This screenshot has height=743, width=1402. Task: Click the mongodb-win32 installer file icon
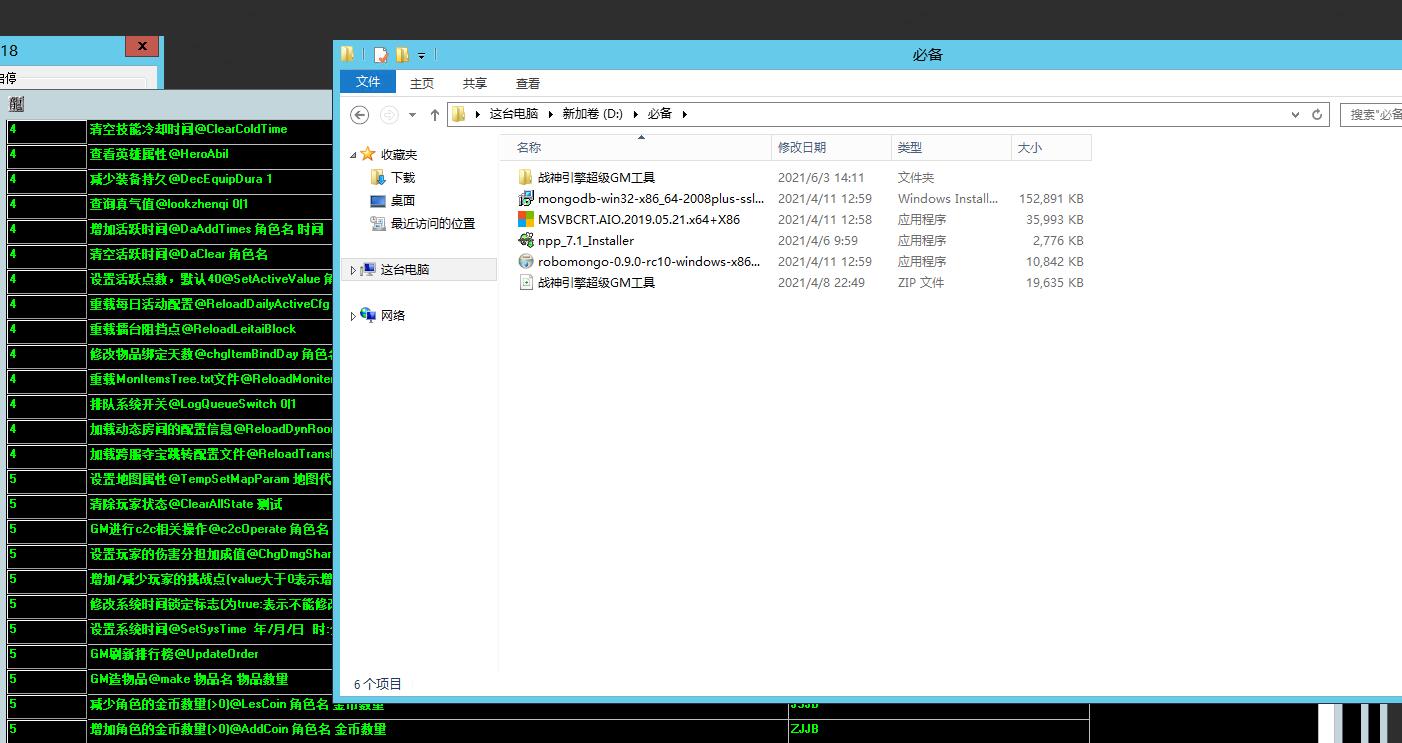[x=526, y=198]
